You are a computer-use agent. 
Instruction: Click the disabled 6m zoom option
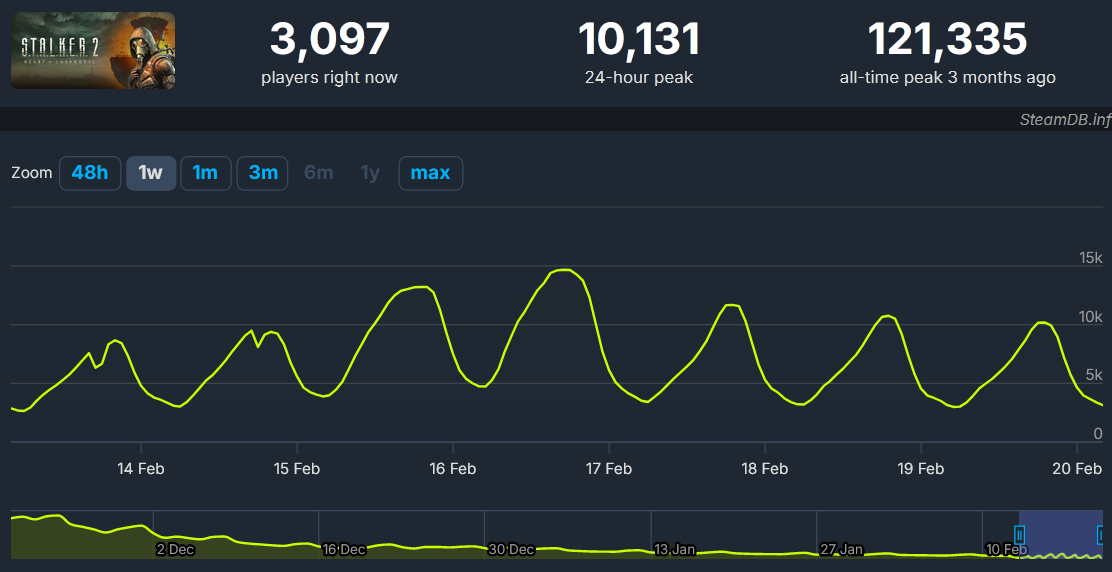(x=318, y=173)
